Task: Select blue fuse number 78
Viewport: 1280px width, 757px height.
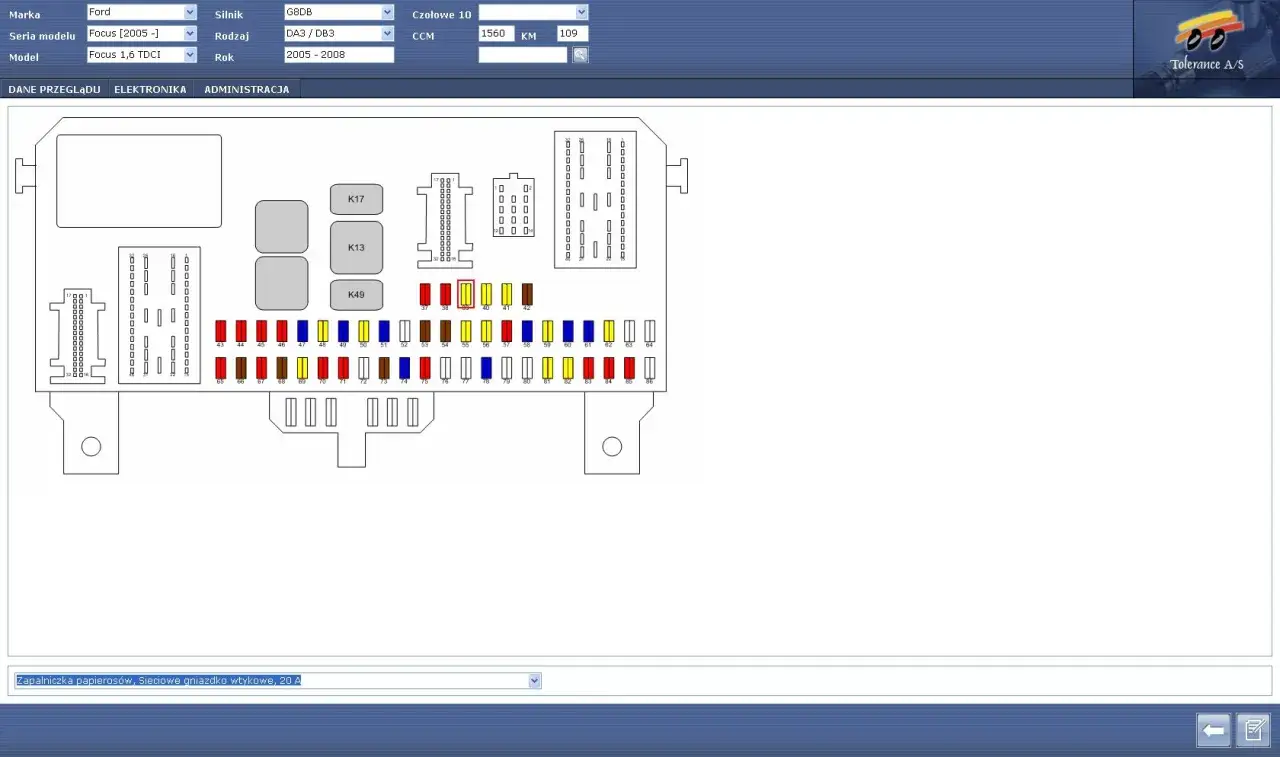Action: 486,368
